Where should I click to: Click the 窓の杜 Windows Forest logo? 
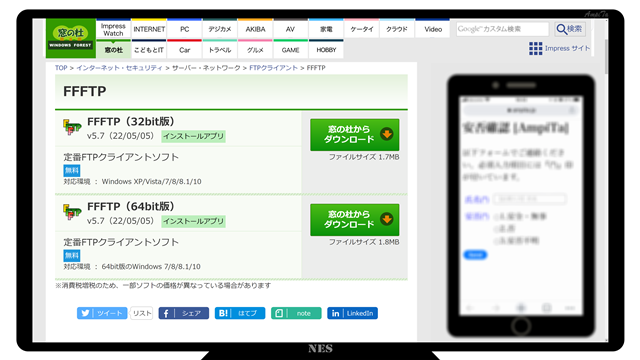(x=71, y=38)
